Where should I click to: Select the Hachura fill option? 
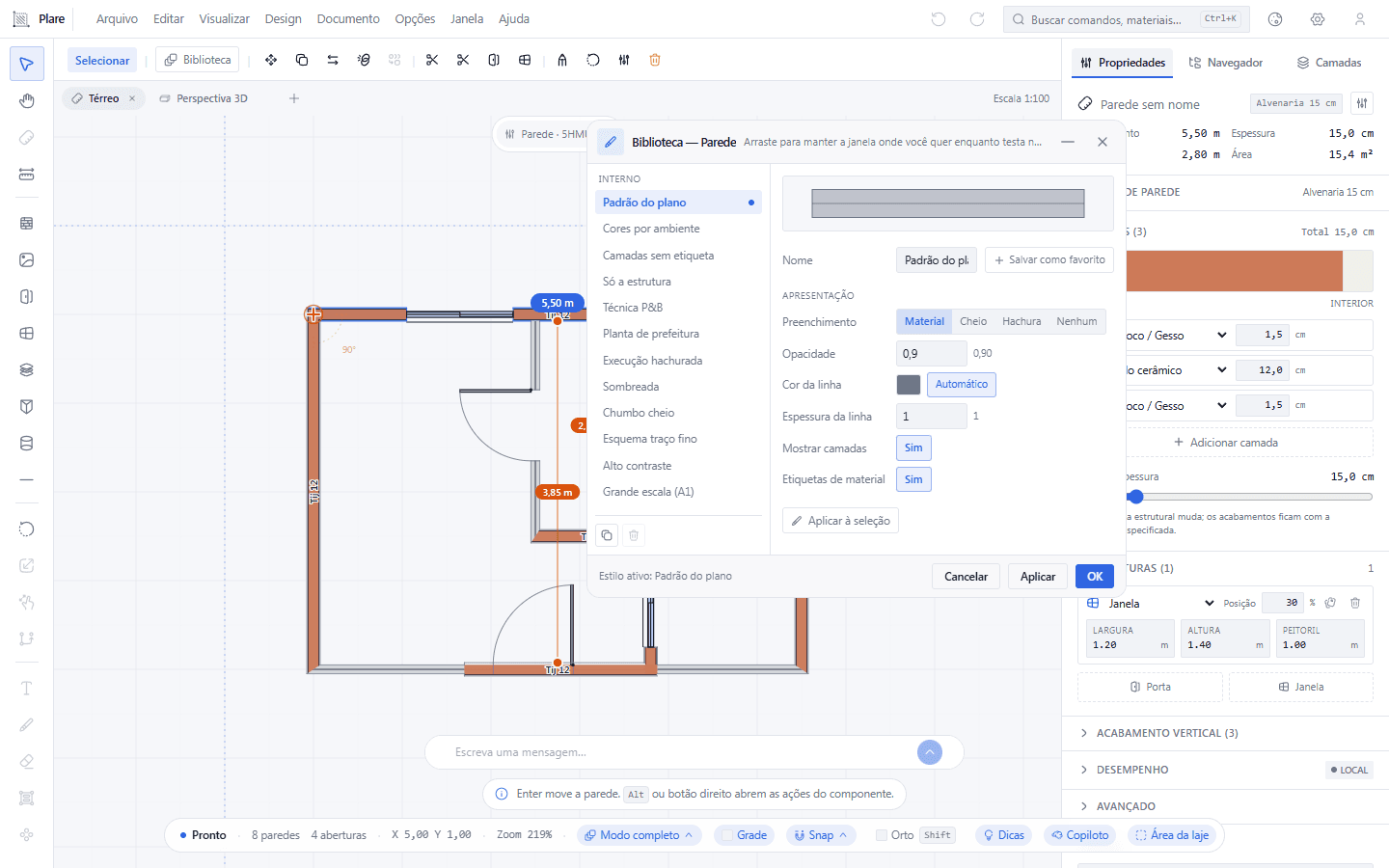(x=1021, y=321)
